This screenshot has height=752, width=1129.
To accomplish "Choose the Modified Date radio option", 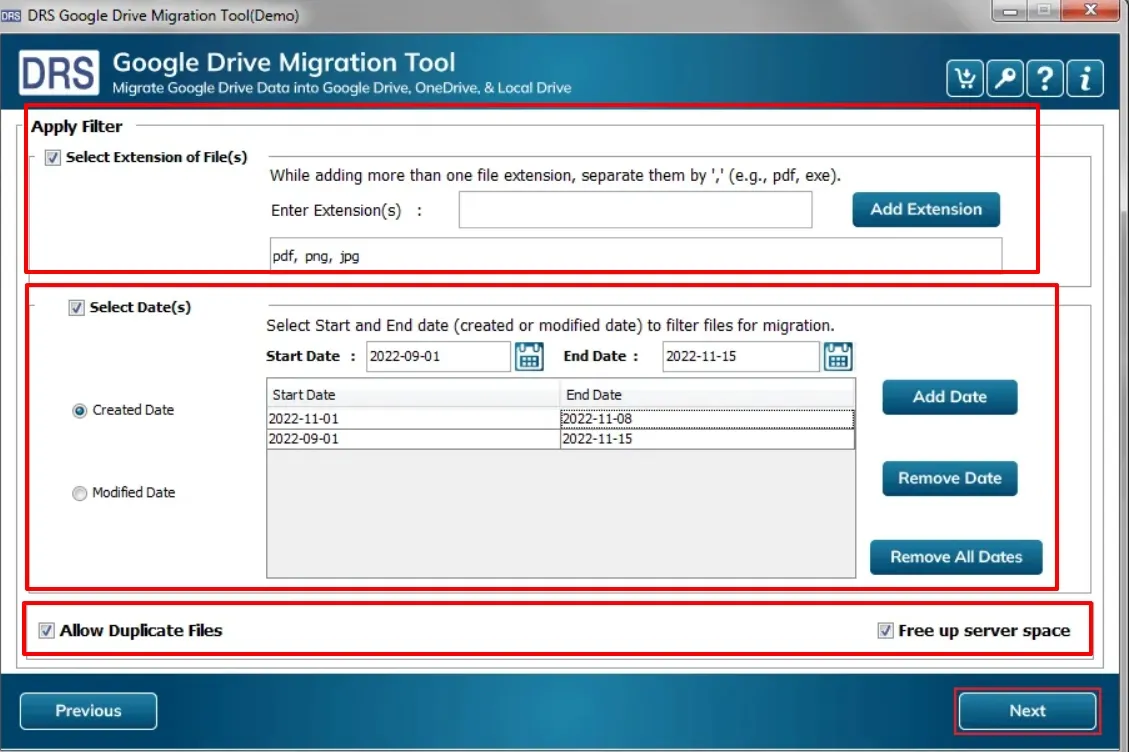I will coord(80,493).
